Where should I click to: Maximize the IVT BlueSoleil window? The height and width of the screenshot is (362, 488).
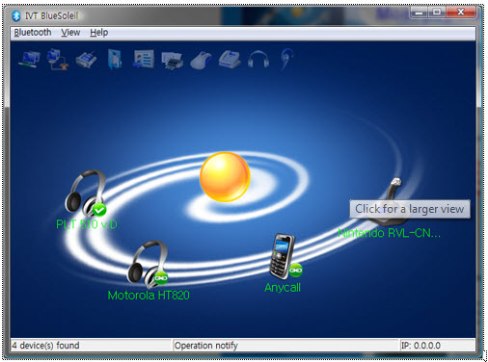(437, 13)
